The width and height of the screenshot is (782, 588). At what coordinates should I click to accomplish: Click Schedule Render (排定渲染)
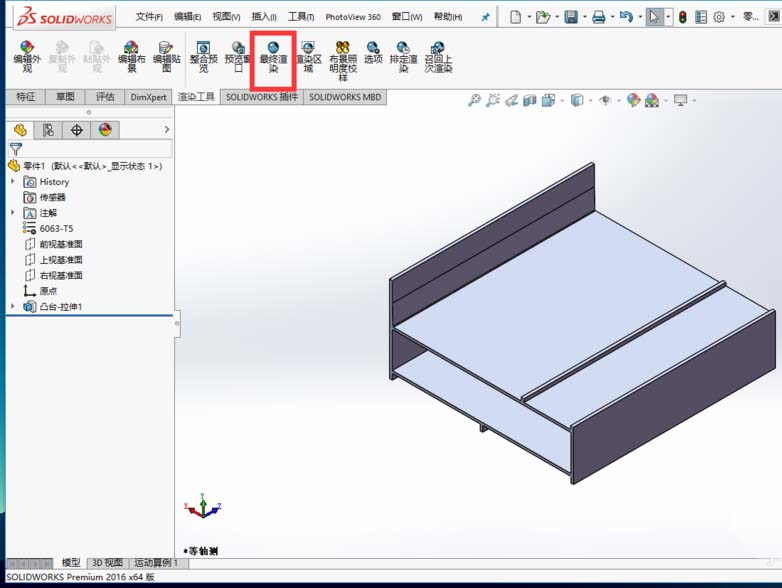pos(403,57)
